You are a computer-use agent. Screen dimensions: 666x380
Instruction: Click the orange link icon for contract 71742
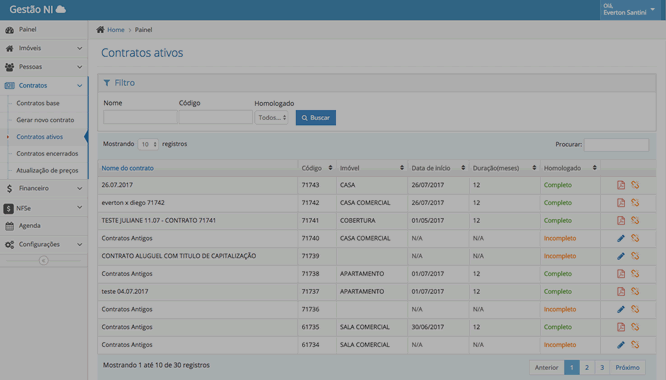click(635, 203)
